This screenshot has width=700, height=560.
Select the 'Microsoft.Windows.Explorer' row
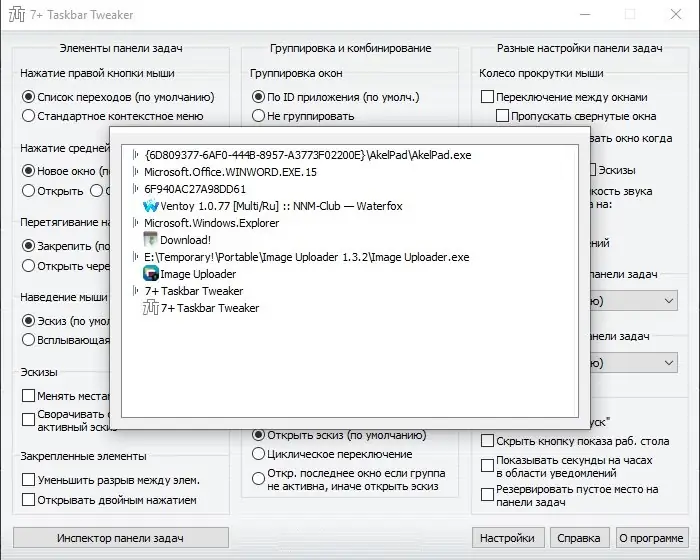(x=212, y=223)
